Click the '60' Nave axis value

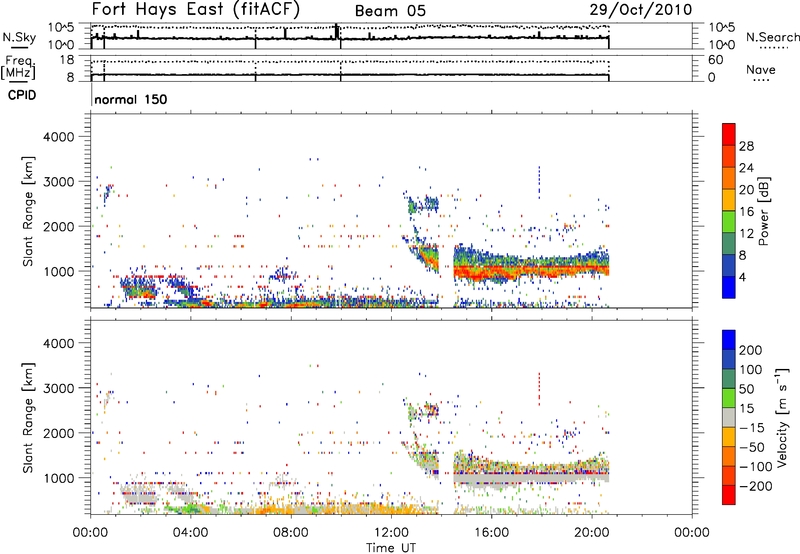(715, 60)
